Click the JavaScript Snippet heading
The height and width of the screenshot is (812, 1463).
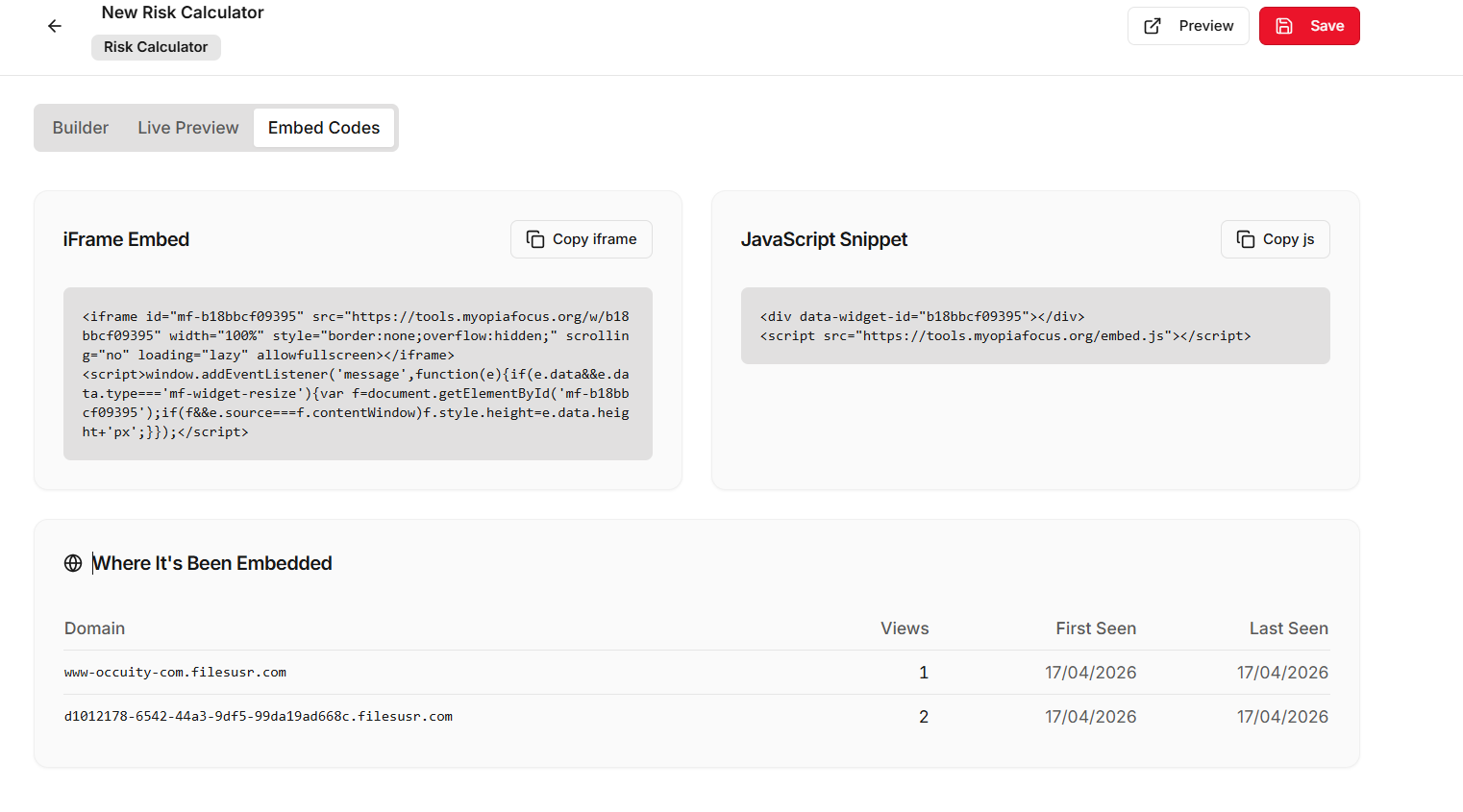click(x=824, y=239)
